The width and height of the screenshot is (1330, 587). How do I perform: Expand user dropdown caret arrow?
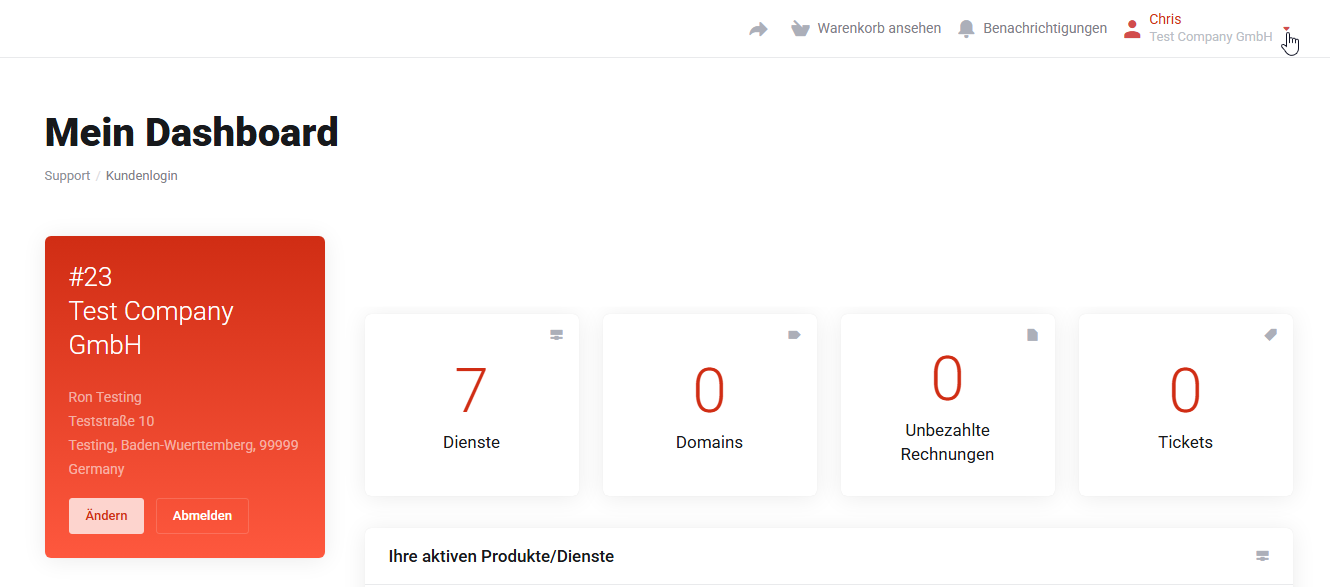pos(1287,29)
